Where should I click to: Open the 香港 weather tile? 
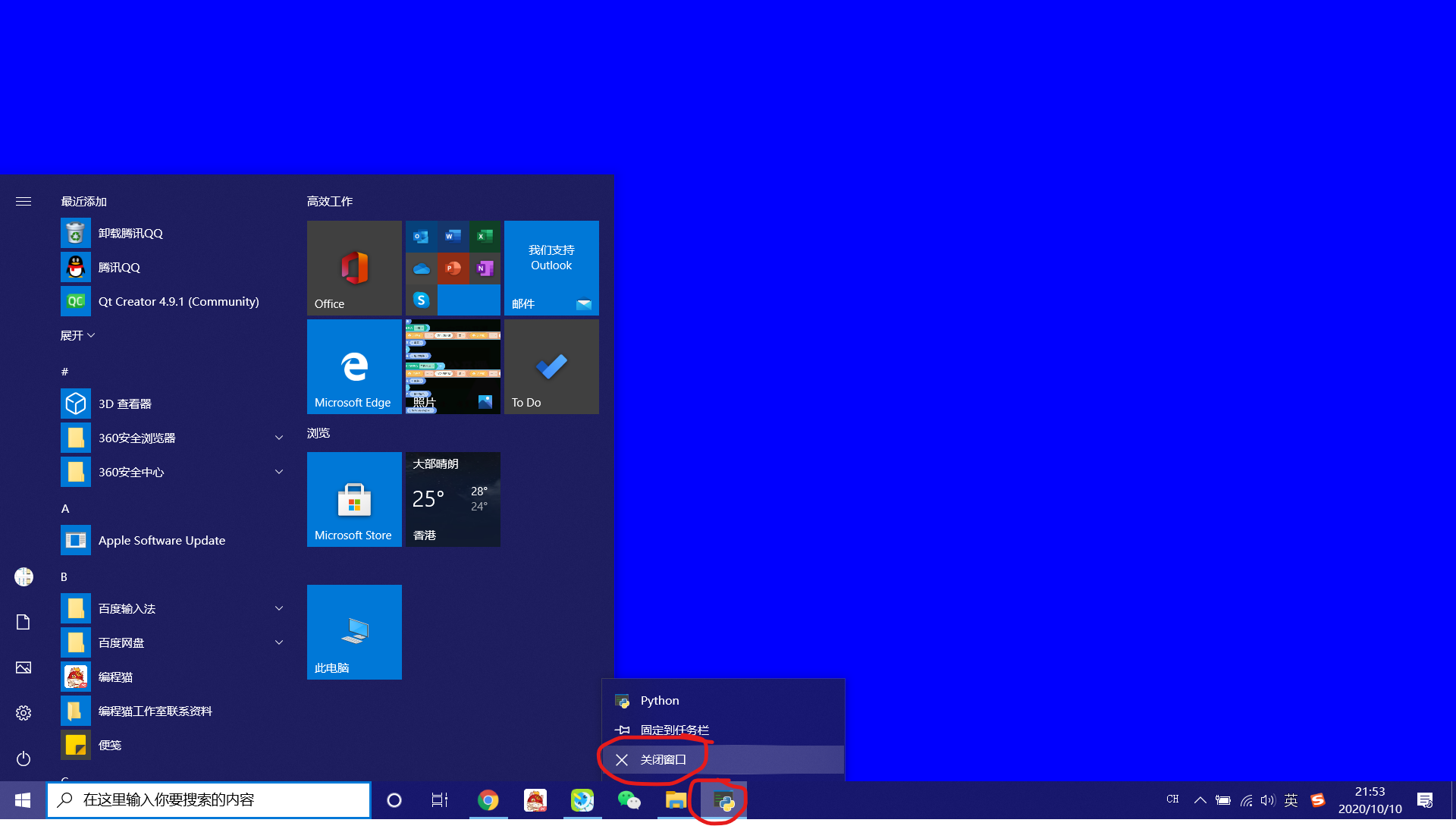coord(453,499)
